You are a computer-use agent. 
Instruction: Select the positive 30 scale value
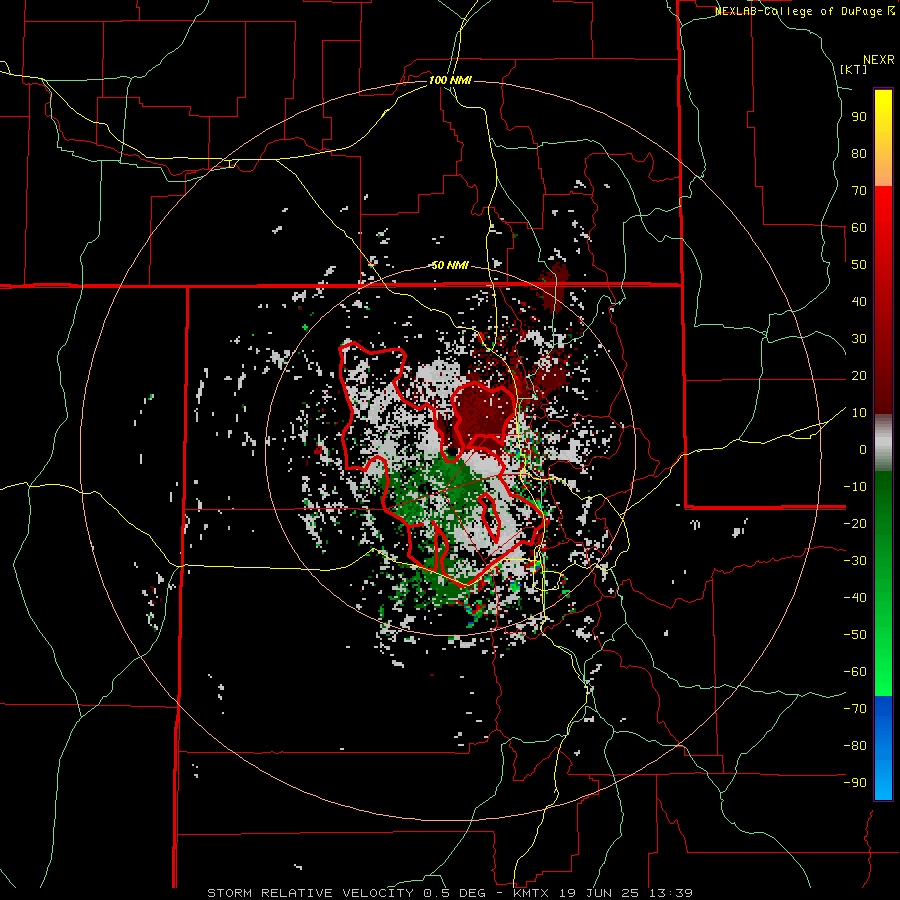tap(859, 339)
